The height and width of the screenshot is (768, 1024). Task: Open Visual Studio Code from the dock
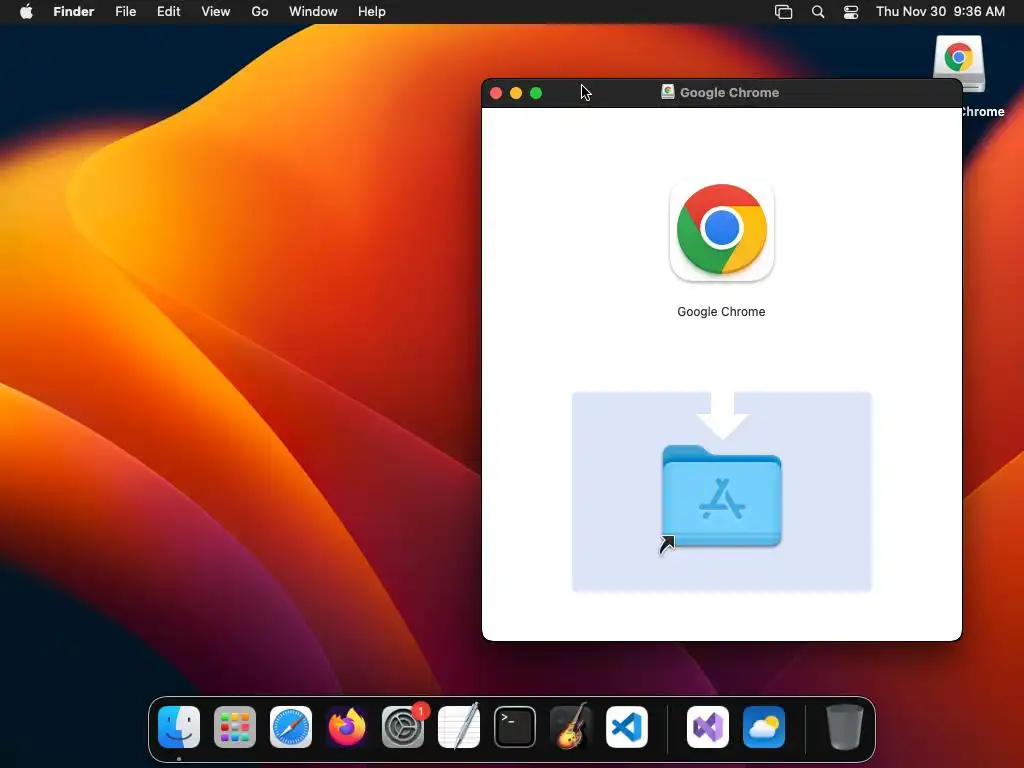pyautogui.click(x=627, y=727)
